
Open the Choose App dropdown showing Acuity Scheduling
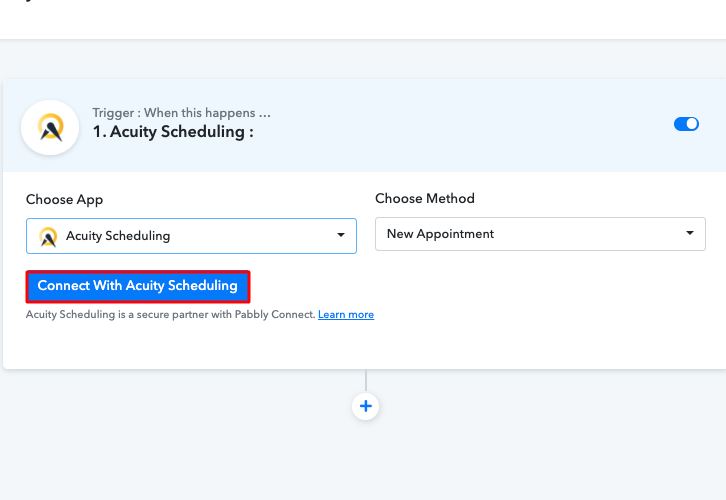(x=191, y=236)
